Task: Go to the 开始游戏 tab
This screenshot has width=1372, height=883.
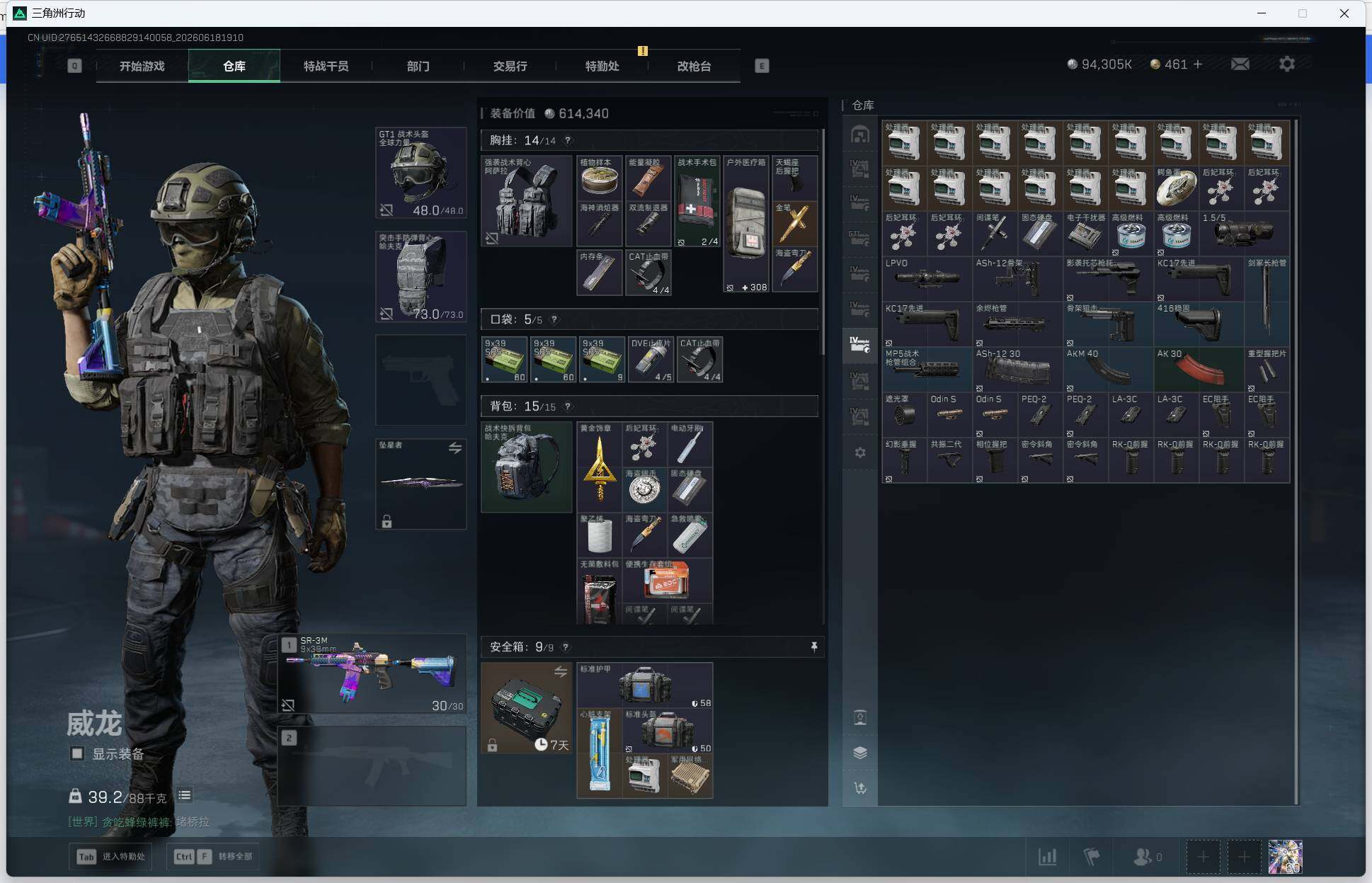Action: coord(142,66)
